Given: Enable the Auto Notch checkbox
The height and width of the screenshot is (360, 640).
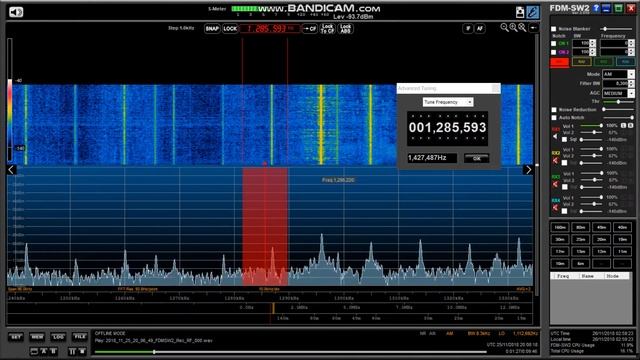Looking at the screenshot, I should tap(554, 118).
